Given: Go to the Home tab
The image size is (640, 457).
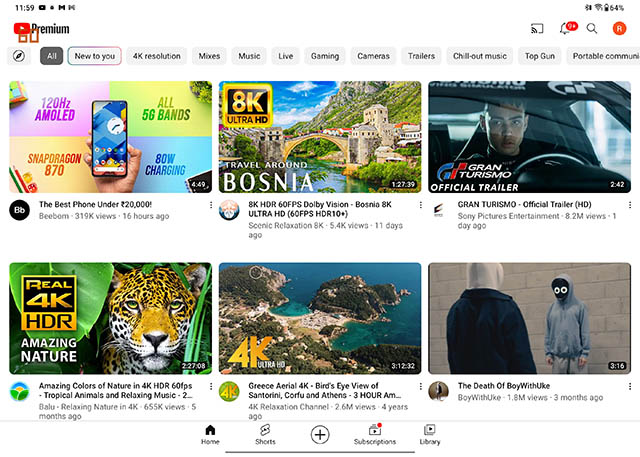Looking at the screenshot, I should (210, 435).
